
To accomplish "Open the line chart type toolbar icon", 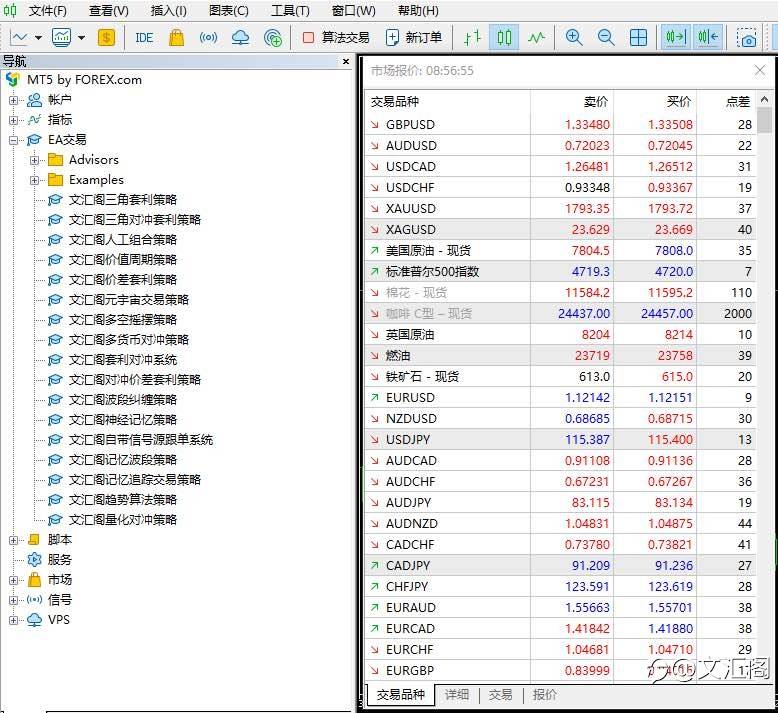I will pyautogui.click(x=19, y=37).
